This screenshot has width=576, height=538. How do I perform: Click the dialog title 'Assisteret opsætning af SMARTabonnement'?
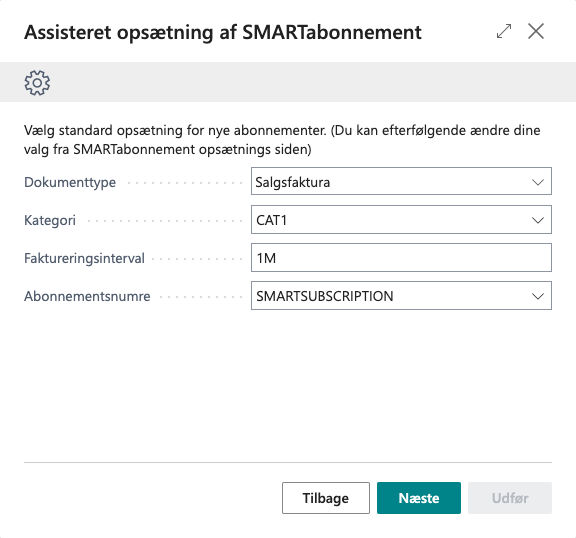pos(223,32)
